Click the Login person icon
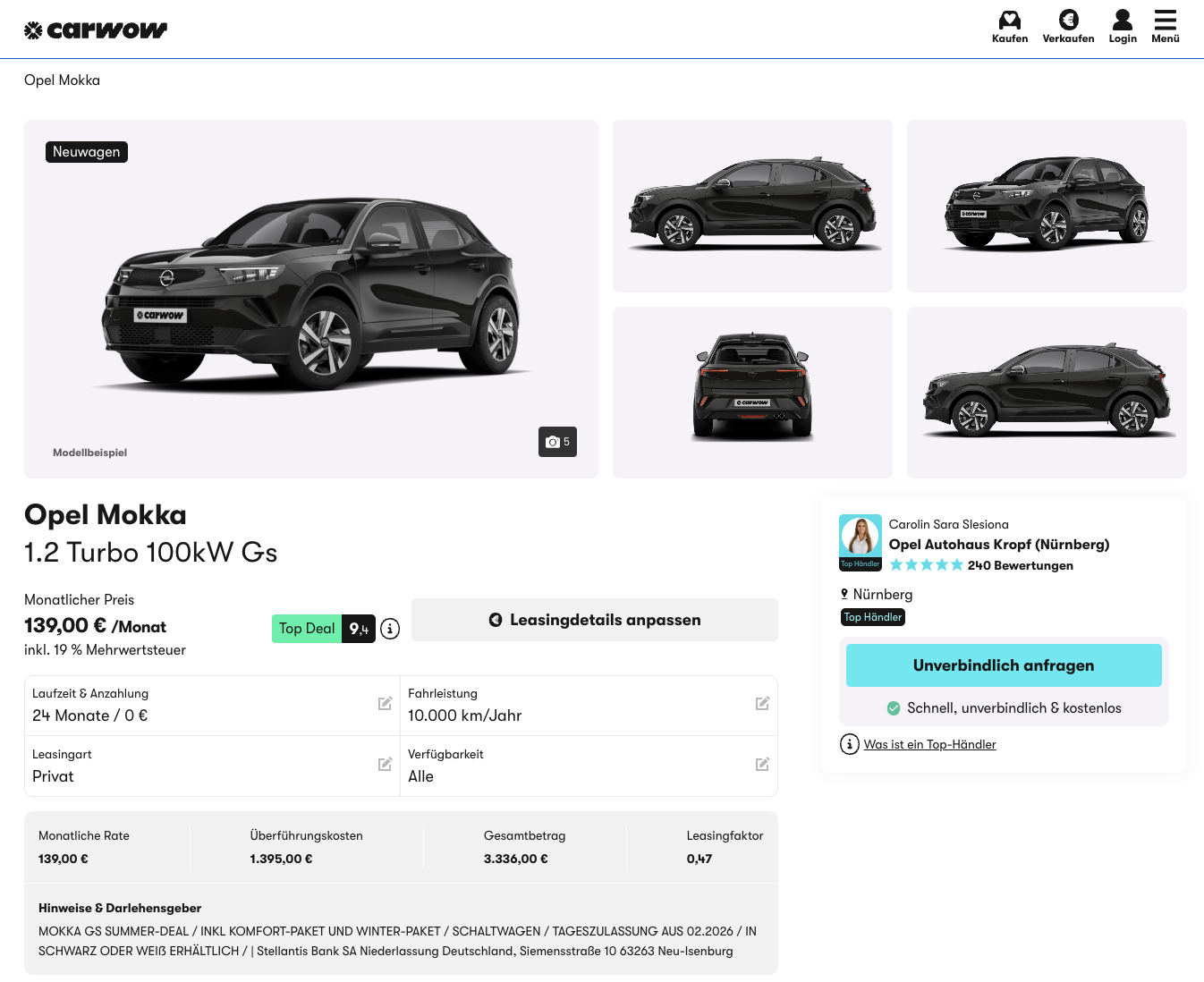 coord(1123,20)
